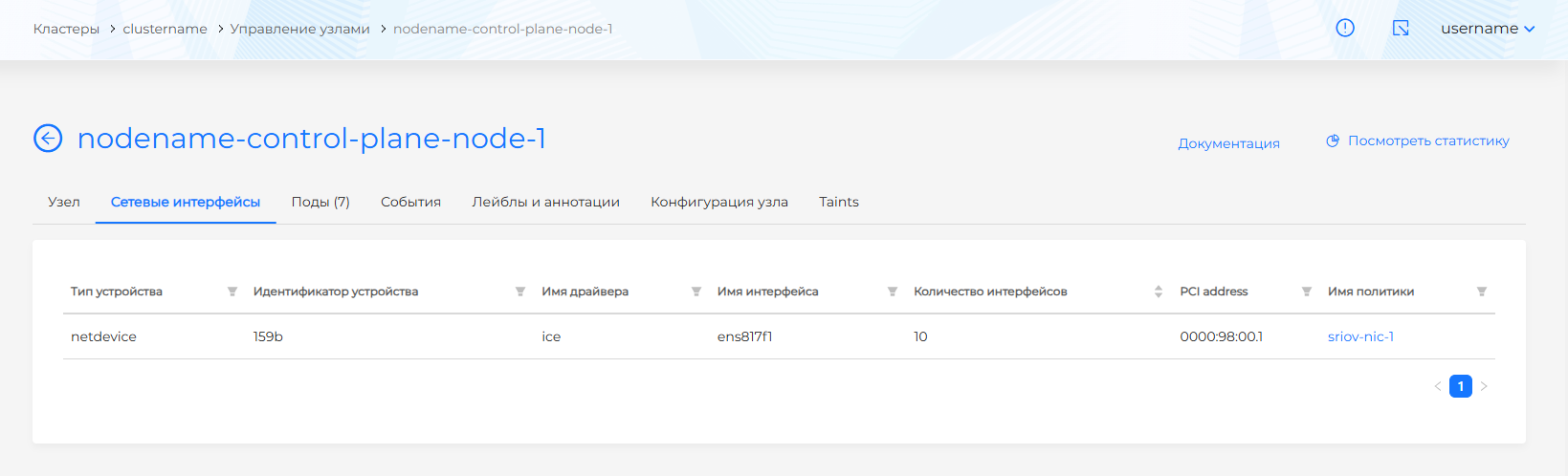The height and width of the screenshot is (476, 1568).
Task: Open the Taints tab
Action: coord(839,203)
